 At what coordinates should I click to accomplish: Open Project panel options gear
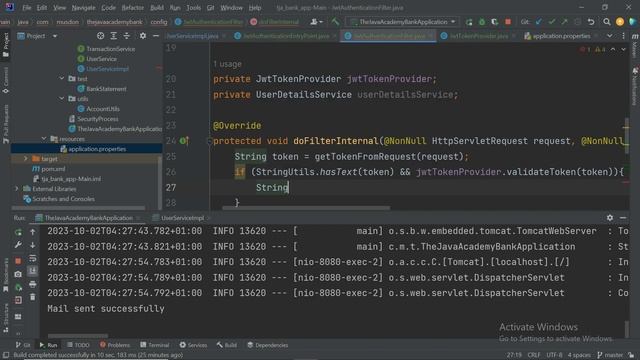point(142,36)
